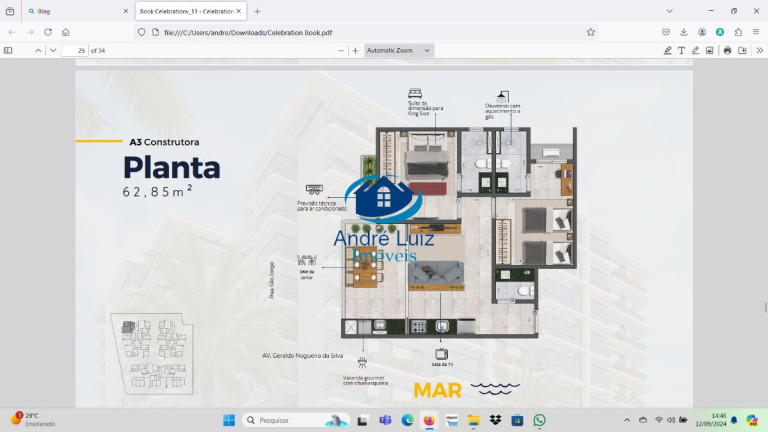Click the 'AV. Geraldo Nogueira da Silva' label
The height and width of the screenshot is (432, 768).
[302, 356]
